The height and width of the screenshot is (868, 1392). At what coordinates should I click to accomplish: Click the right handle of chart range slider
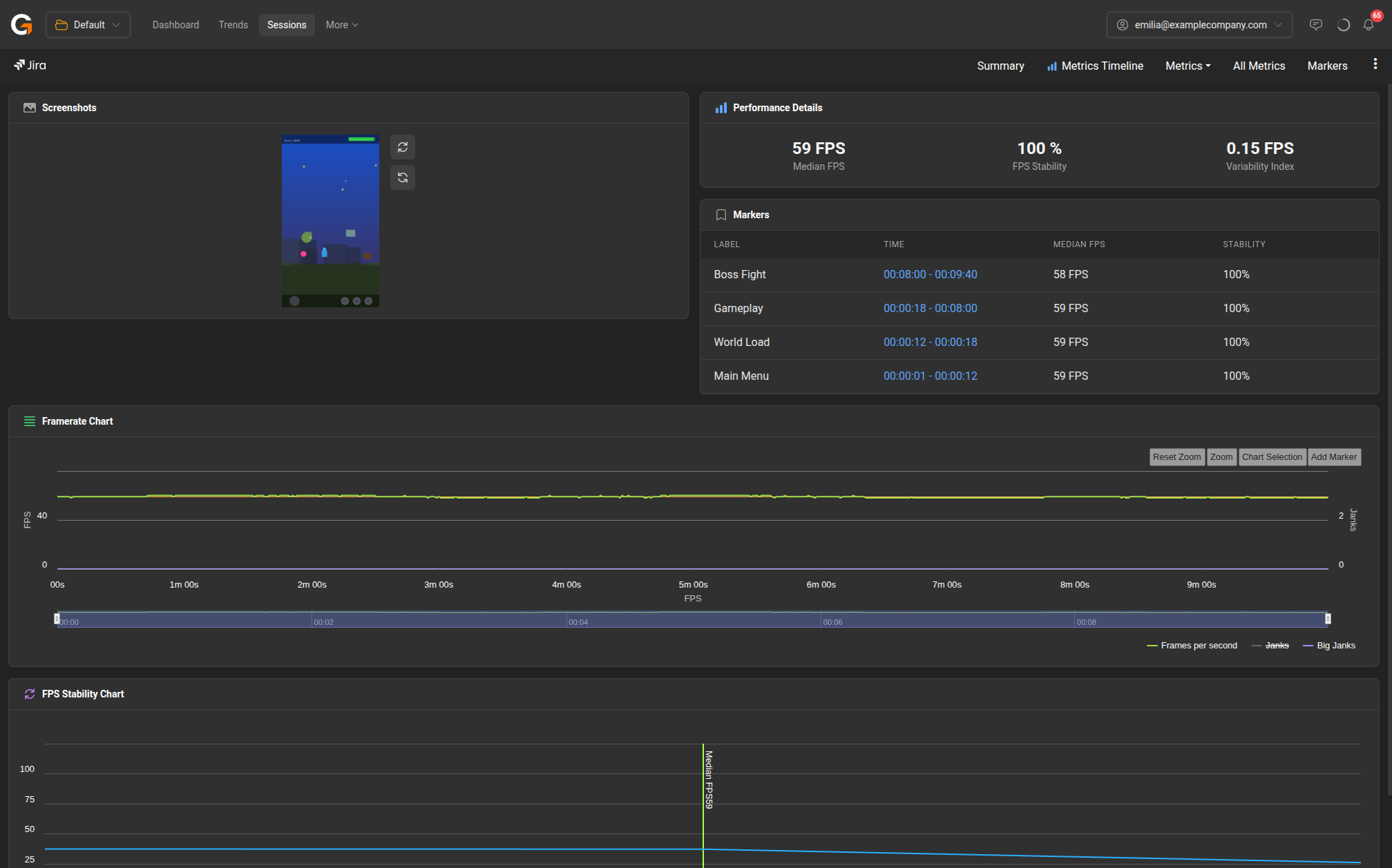pos(1327,619)
